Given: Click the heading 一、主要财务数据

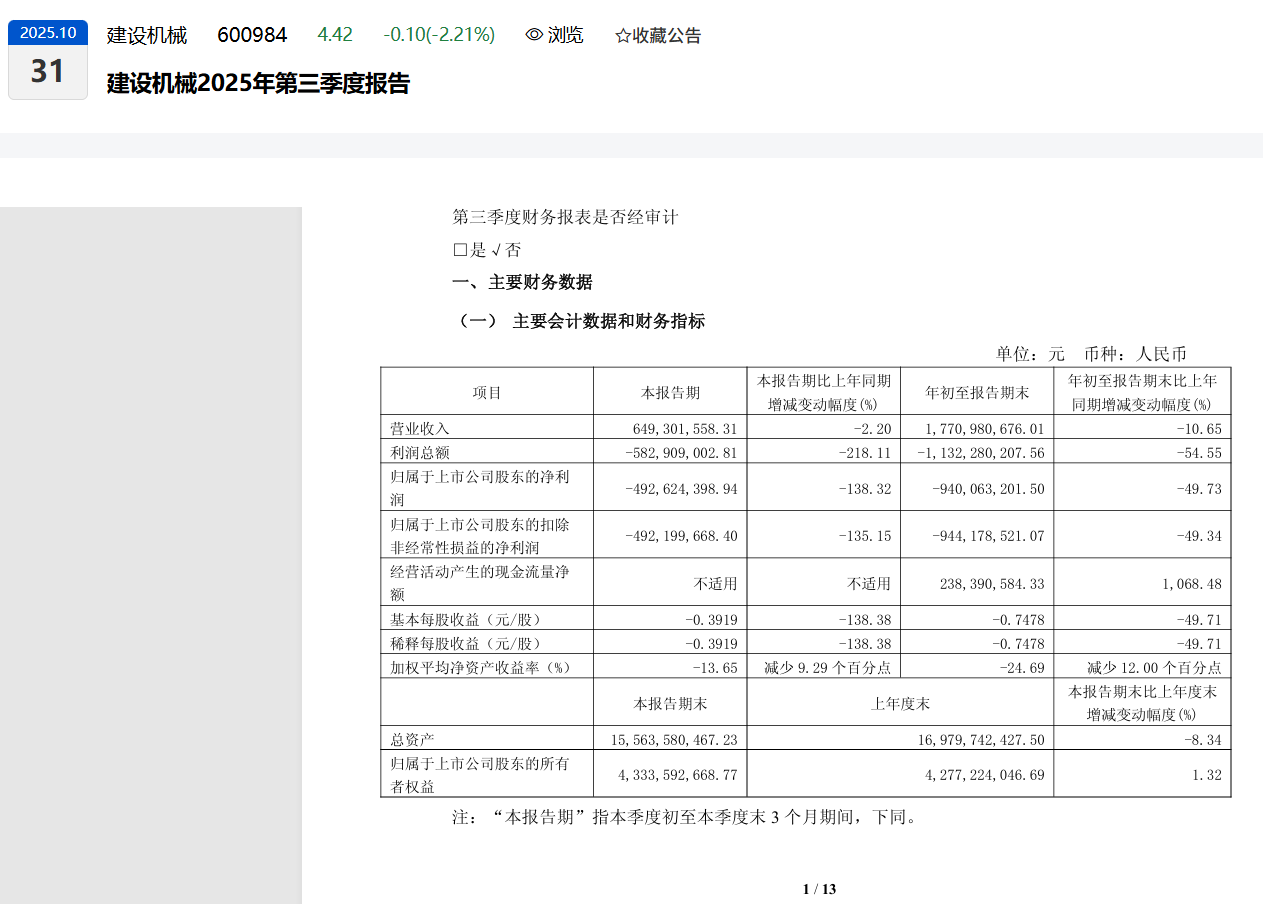Looking at the screenshot, I should point(522,283).
